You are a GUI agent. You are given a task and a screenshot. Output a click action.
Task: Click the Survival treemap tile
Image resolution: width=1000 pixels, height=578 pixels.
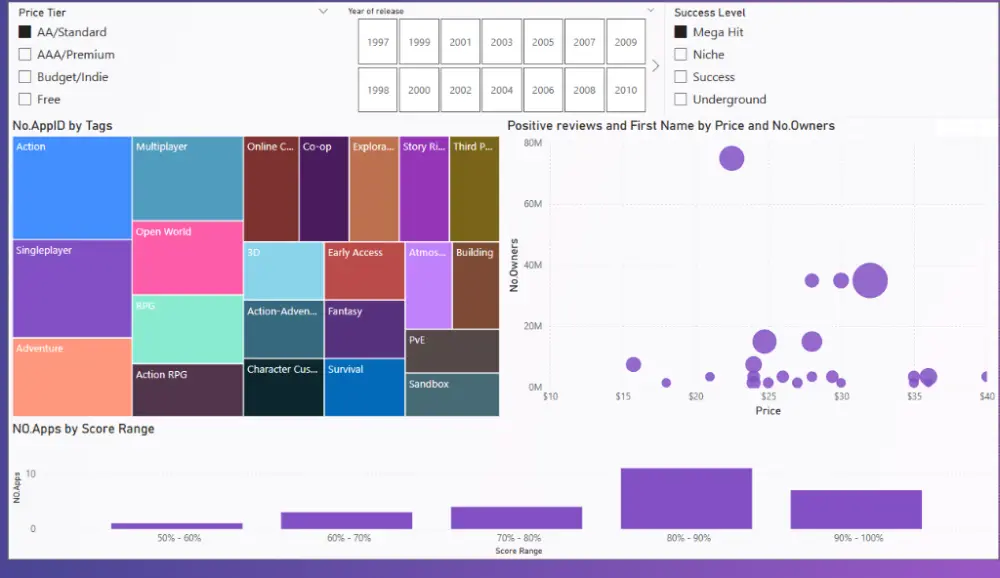[364, 387]
